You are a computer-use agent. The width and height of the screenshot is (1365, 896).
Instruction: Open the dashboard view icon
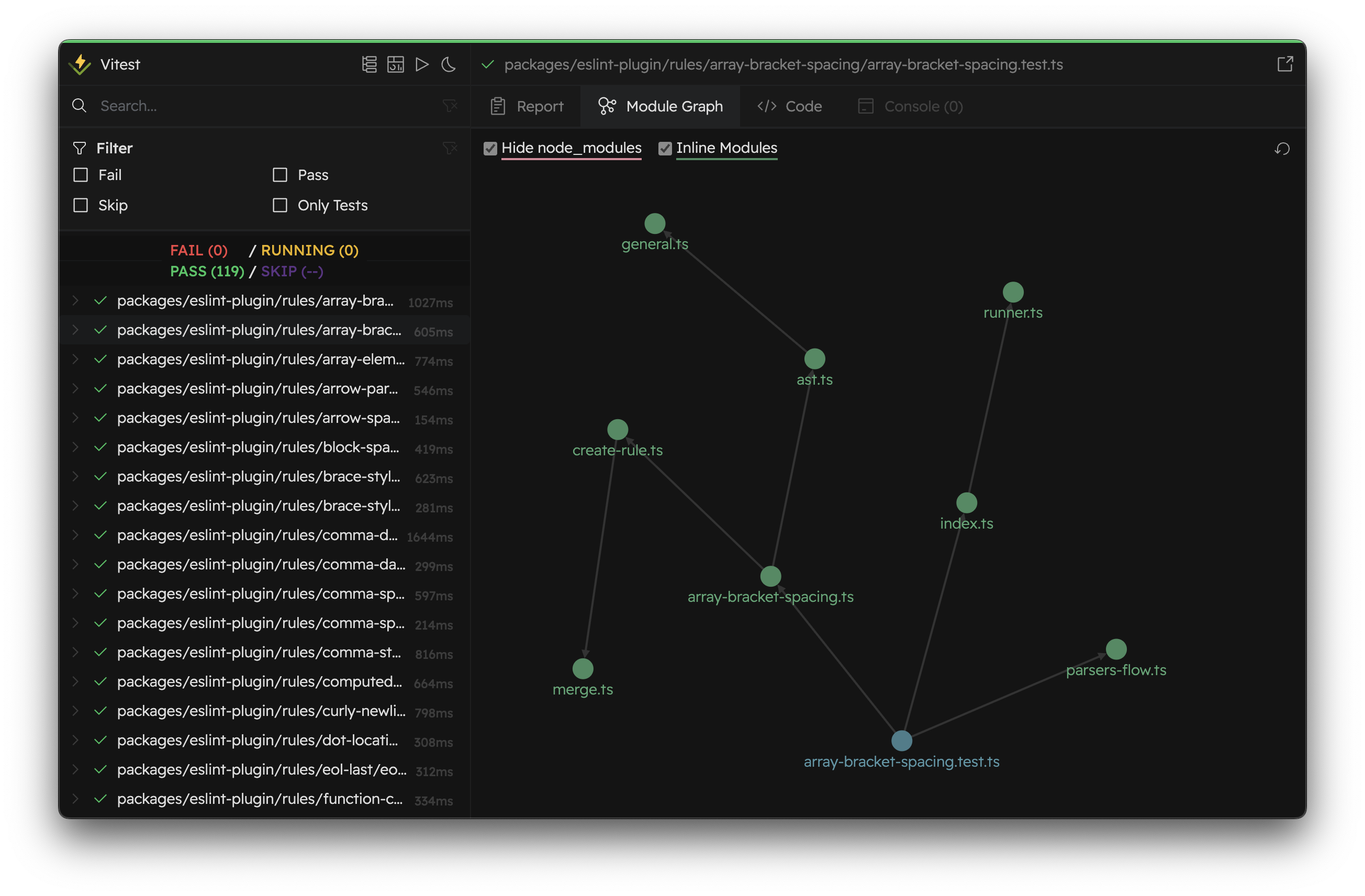click(x=396, y=64)
